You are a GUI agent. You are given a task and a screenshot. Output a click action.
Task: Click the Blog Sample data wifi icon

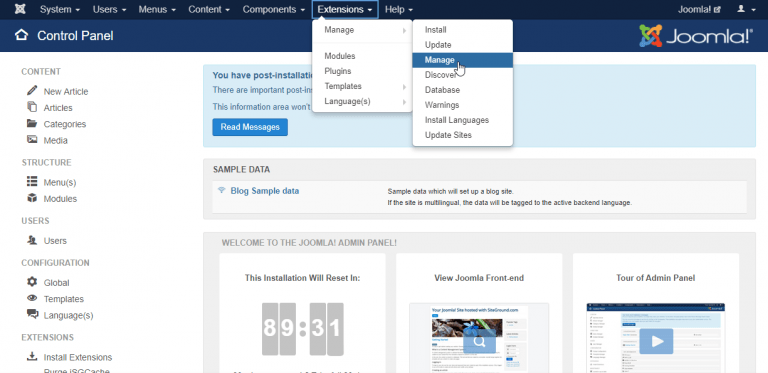point(221,190)
